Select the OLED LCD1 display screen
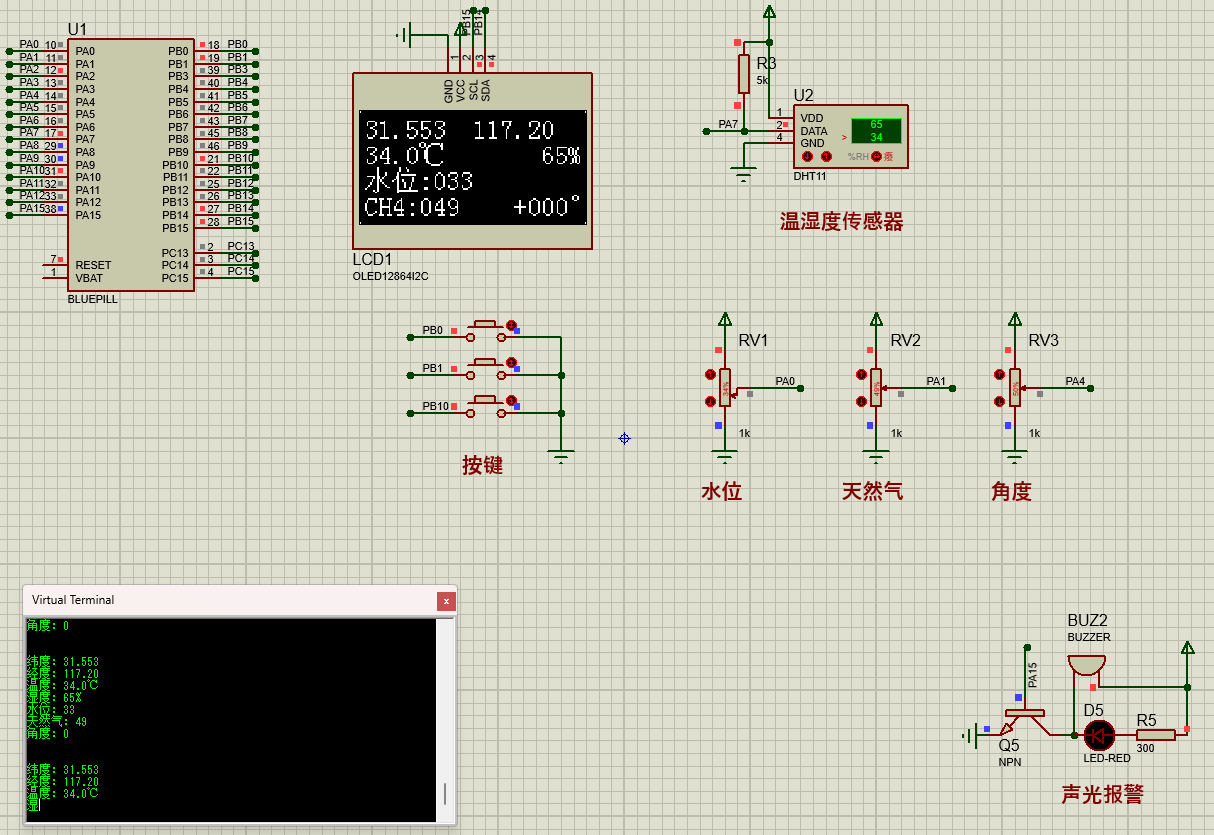 [472, 167]
